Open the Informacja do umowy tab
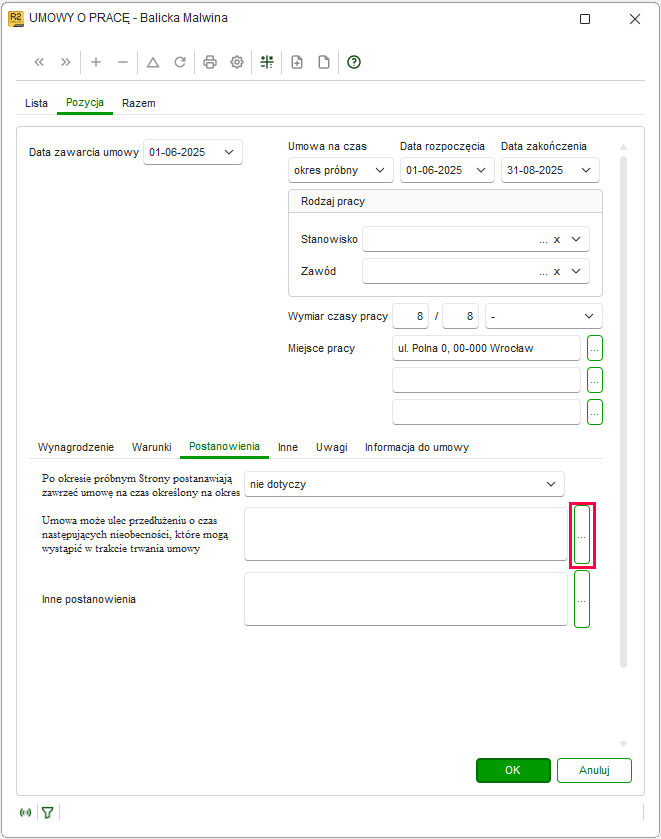This screenshot has height=839, width=661. click(x=416, y=447)
